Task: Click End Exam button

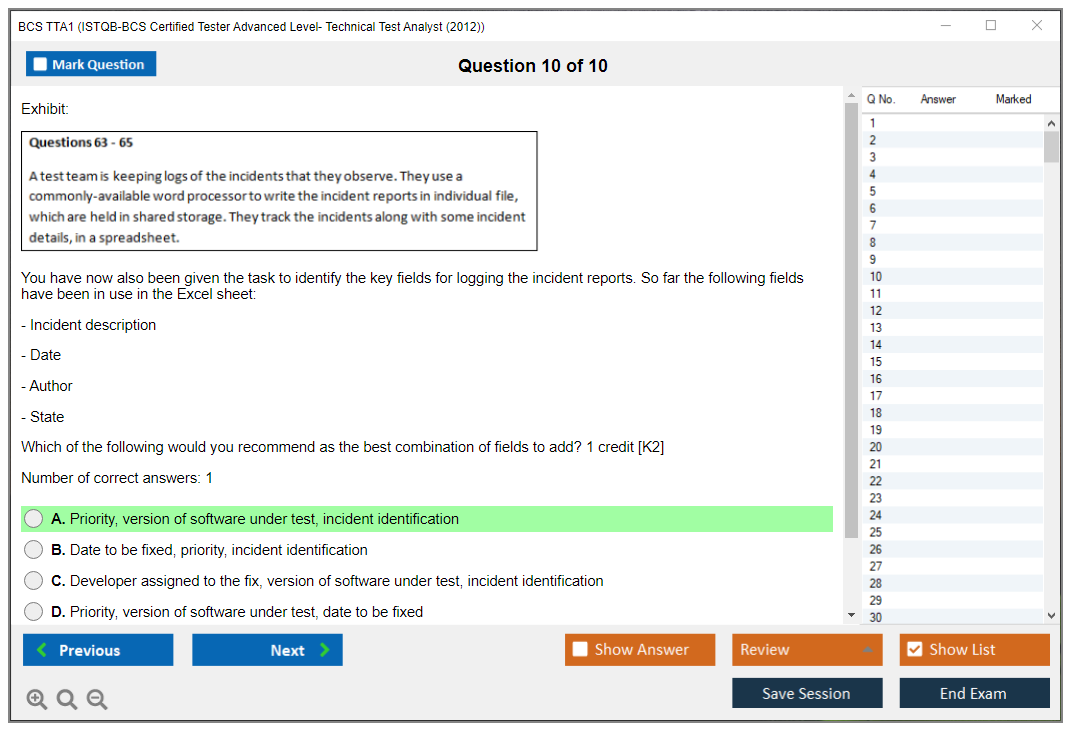Action: point(974,693)
